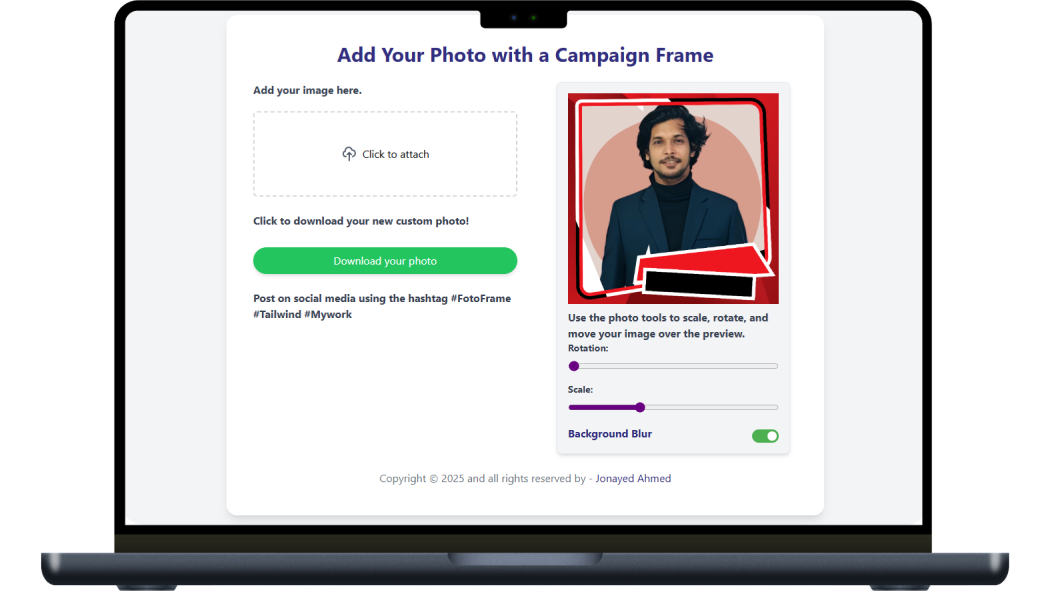Open the Jonayed Ahmed author link
This screenshot has height=591, width=1051.
pyautogui.click(x=633, y=479)
